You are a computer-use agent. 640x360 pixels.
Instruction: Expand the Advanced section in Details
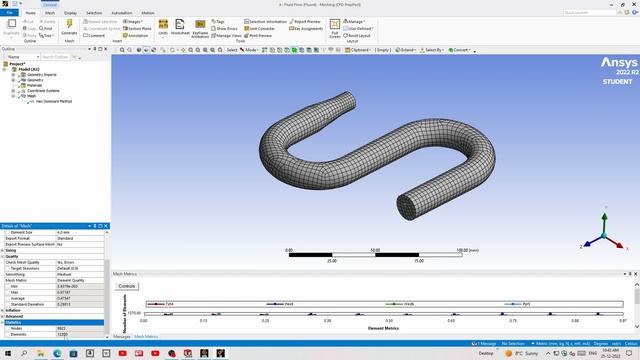coord(2,317)
